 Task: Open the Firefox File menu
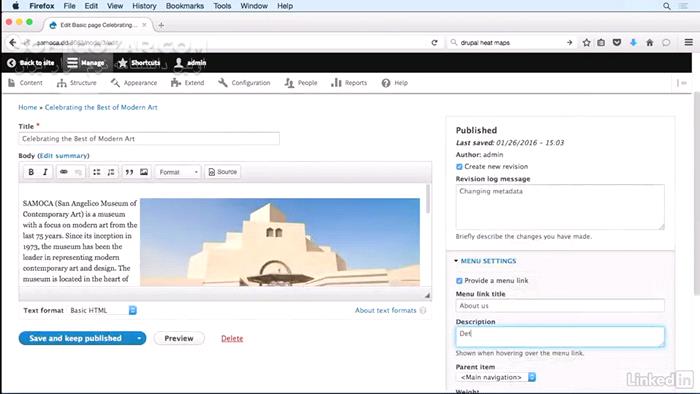coord(69,6)
